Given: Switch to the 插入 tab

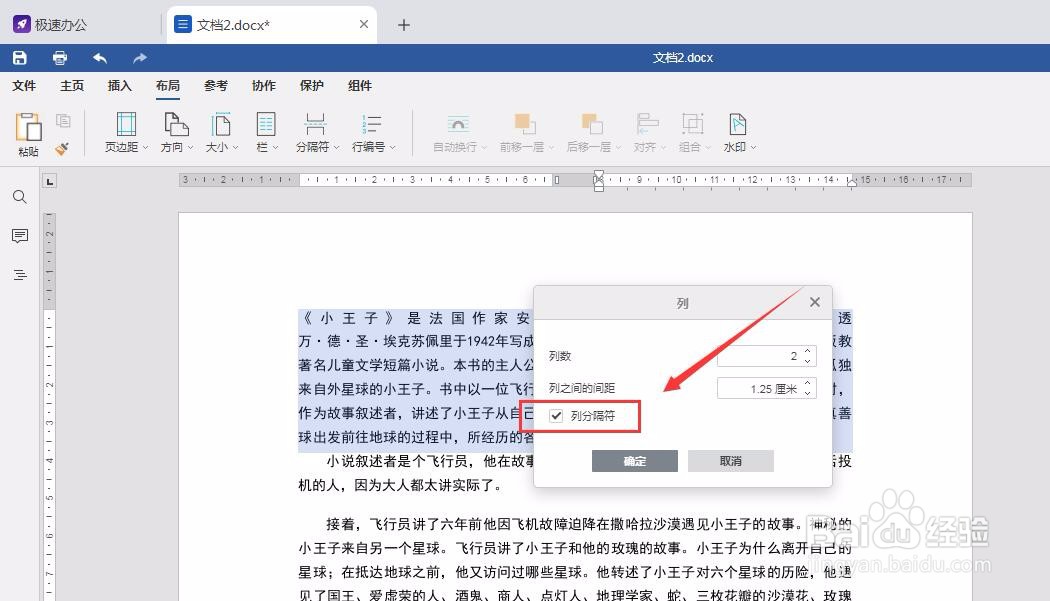Looking at the screenshot, I should [120, 86].
